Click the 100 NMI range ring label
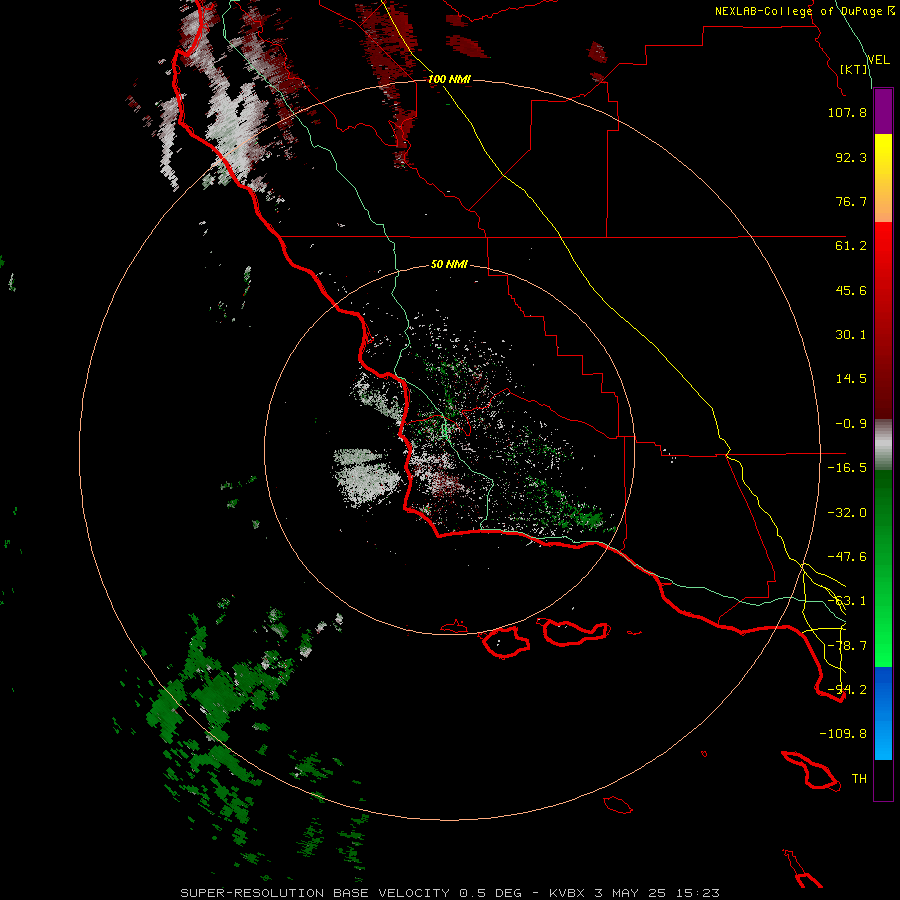 coord(449,79)
